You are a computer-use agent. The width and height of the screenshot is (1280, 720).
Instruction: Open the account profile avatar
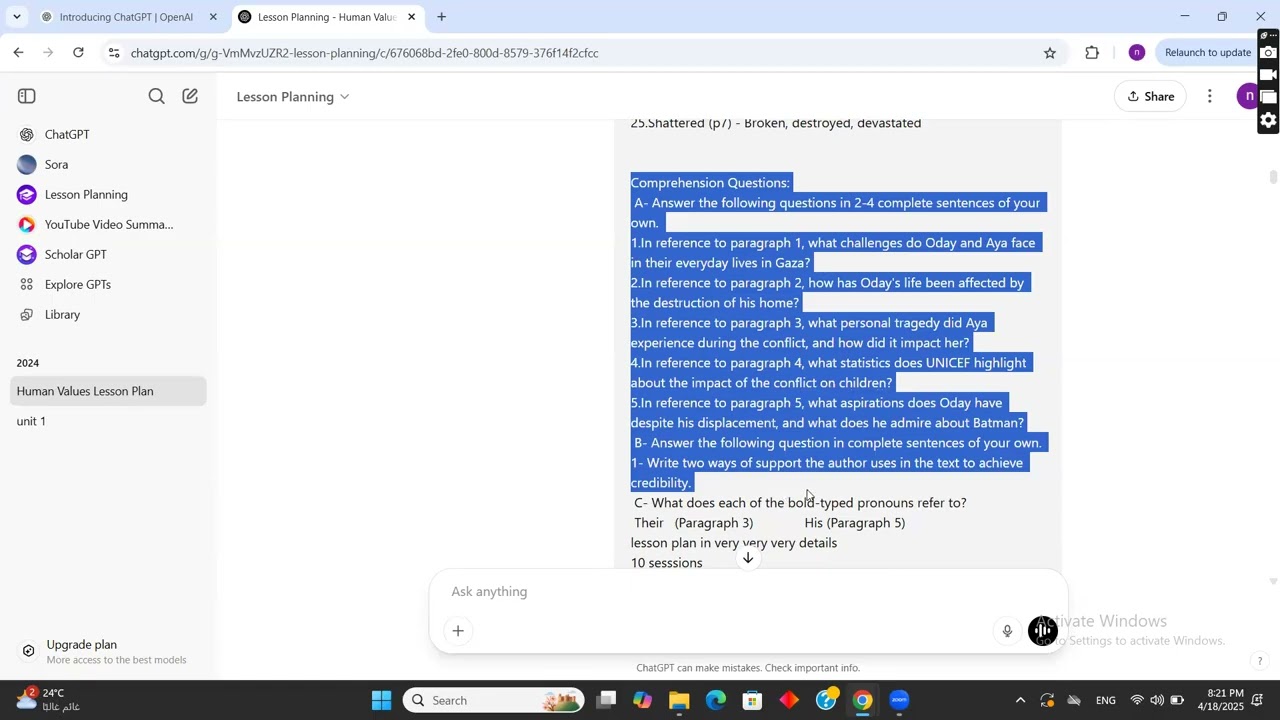click(1247, 96)
